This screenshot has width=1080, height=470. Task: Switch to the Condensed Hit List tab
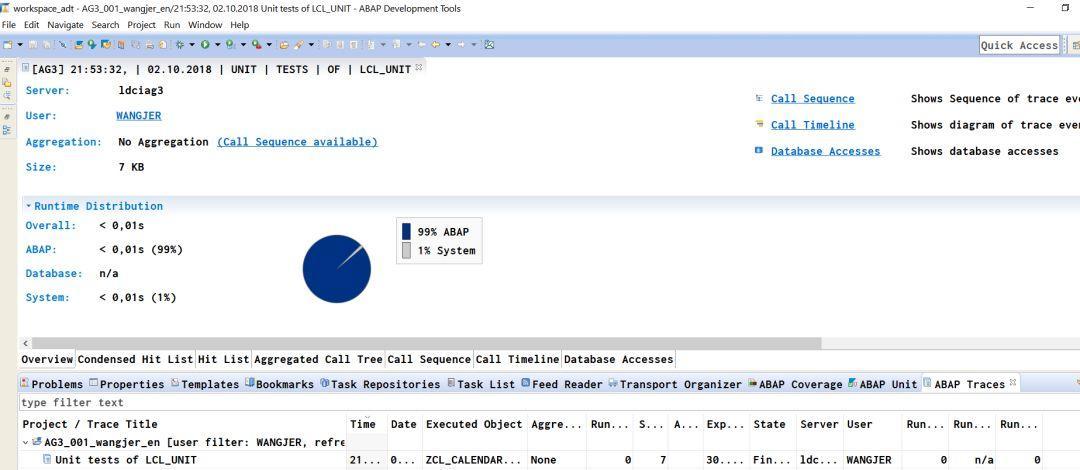[136, 359]
